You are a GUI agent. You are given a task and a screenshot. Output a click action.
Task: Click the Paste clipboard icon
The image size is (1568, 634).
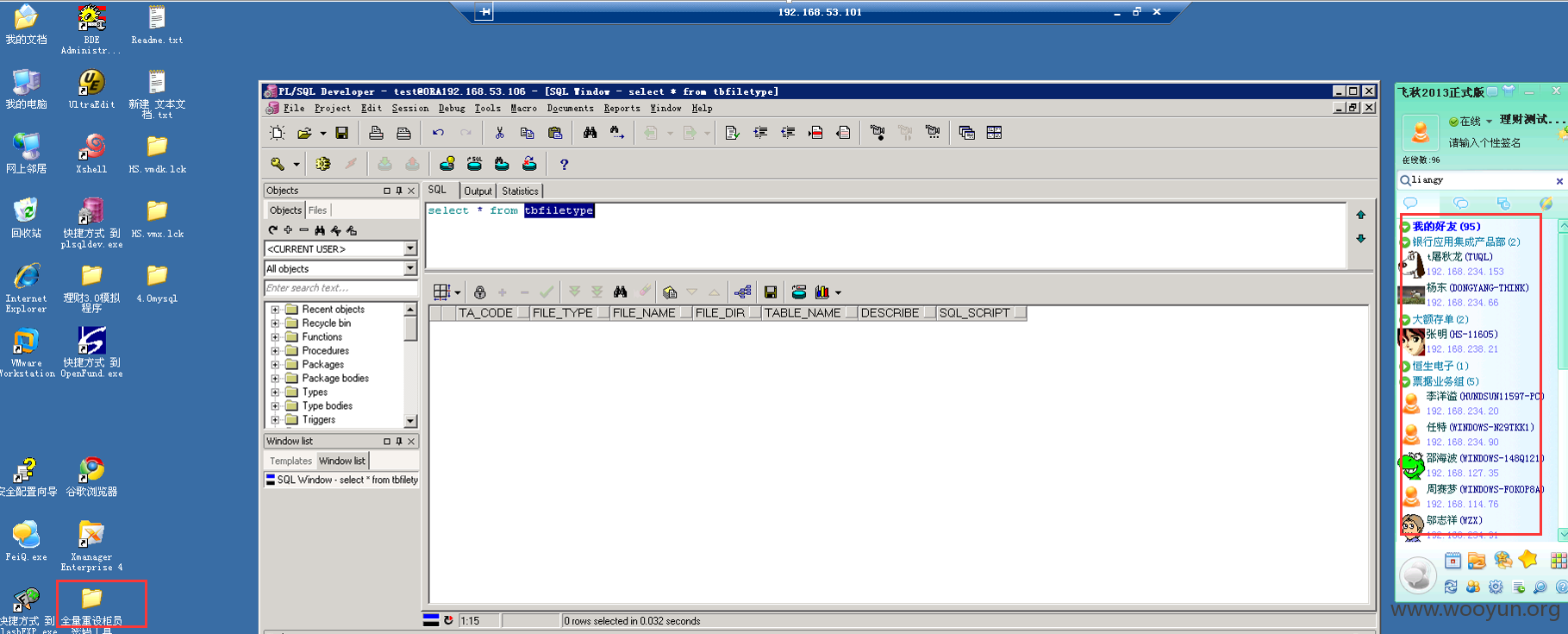point(555,133)
